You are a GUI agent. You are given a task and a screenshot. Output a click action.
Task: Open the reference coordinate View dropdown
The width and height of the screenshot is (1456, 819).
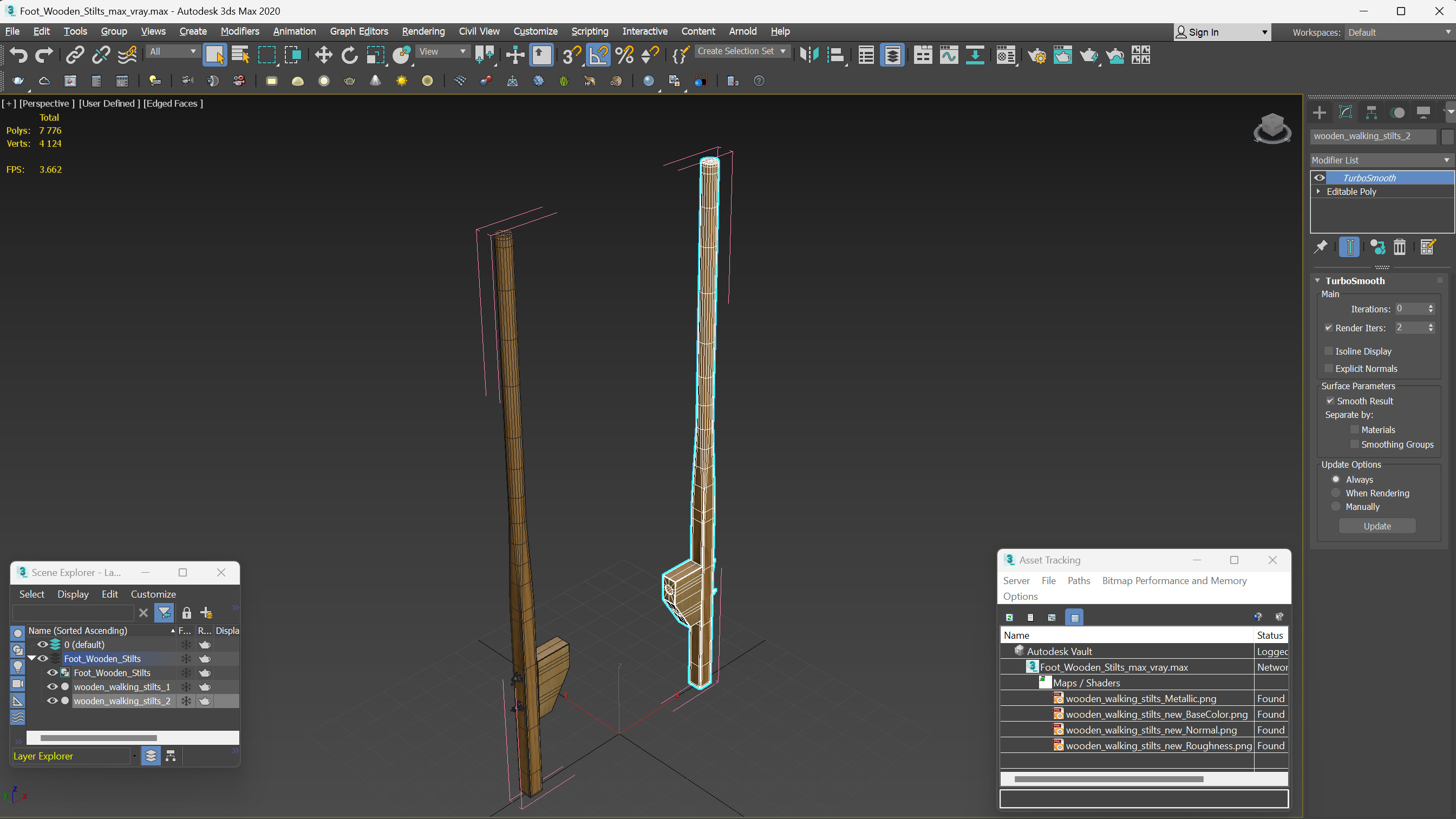[x=442, y=51]
